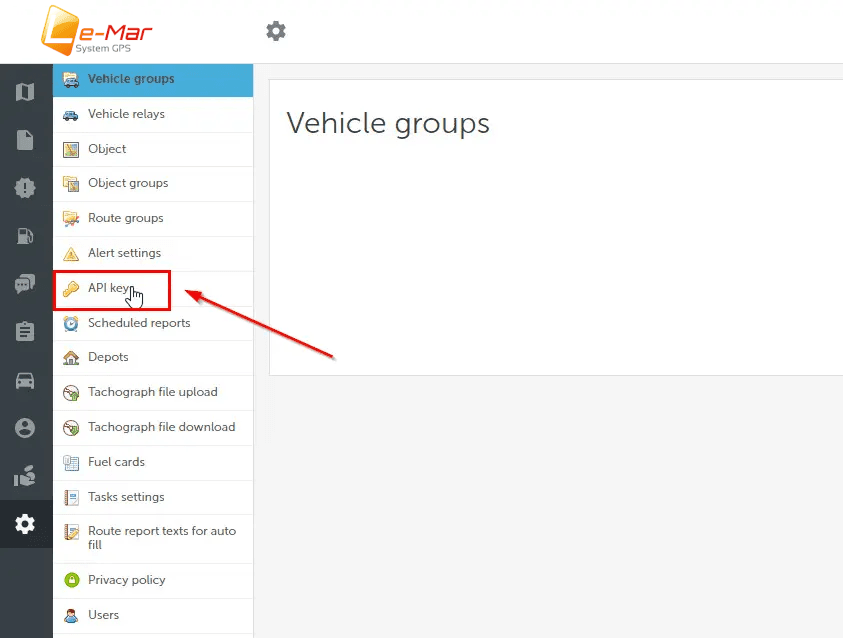Image resolution: width=843 pixels, height=638 pixels.
Task: Click the alerts warning icon in the sidebar
Action: coord(25,188)
